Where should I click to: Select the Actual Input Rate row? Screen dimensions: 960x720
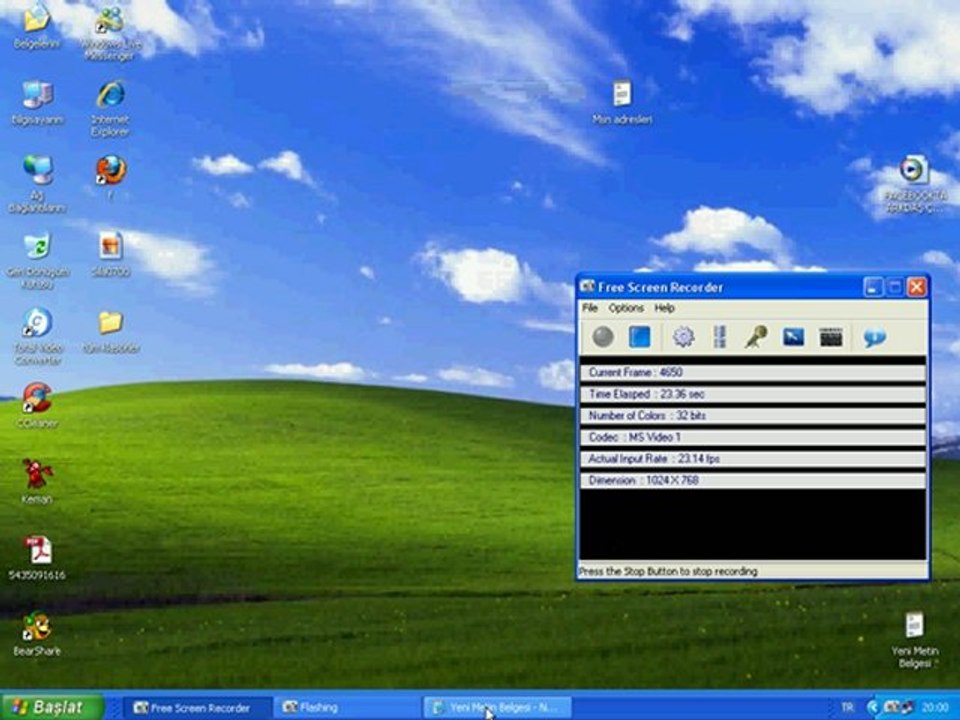752,458
